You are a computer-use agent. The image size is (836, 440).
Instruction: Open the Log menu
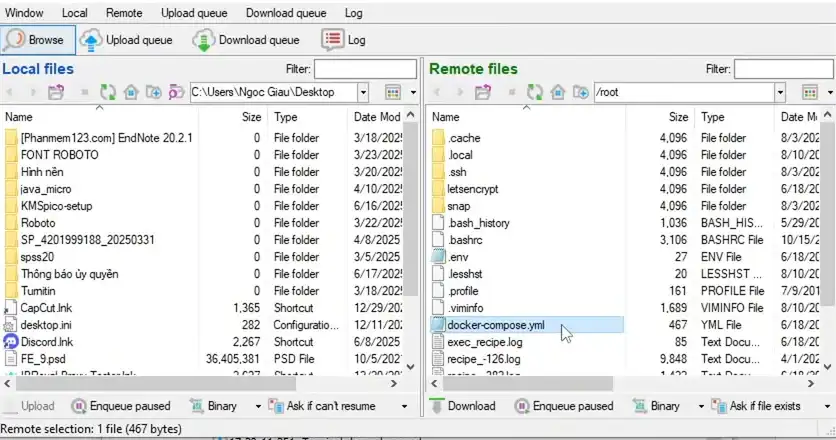(353, 13)
